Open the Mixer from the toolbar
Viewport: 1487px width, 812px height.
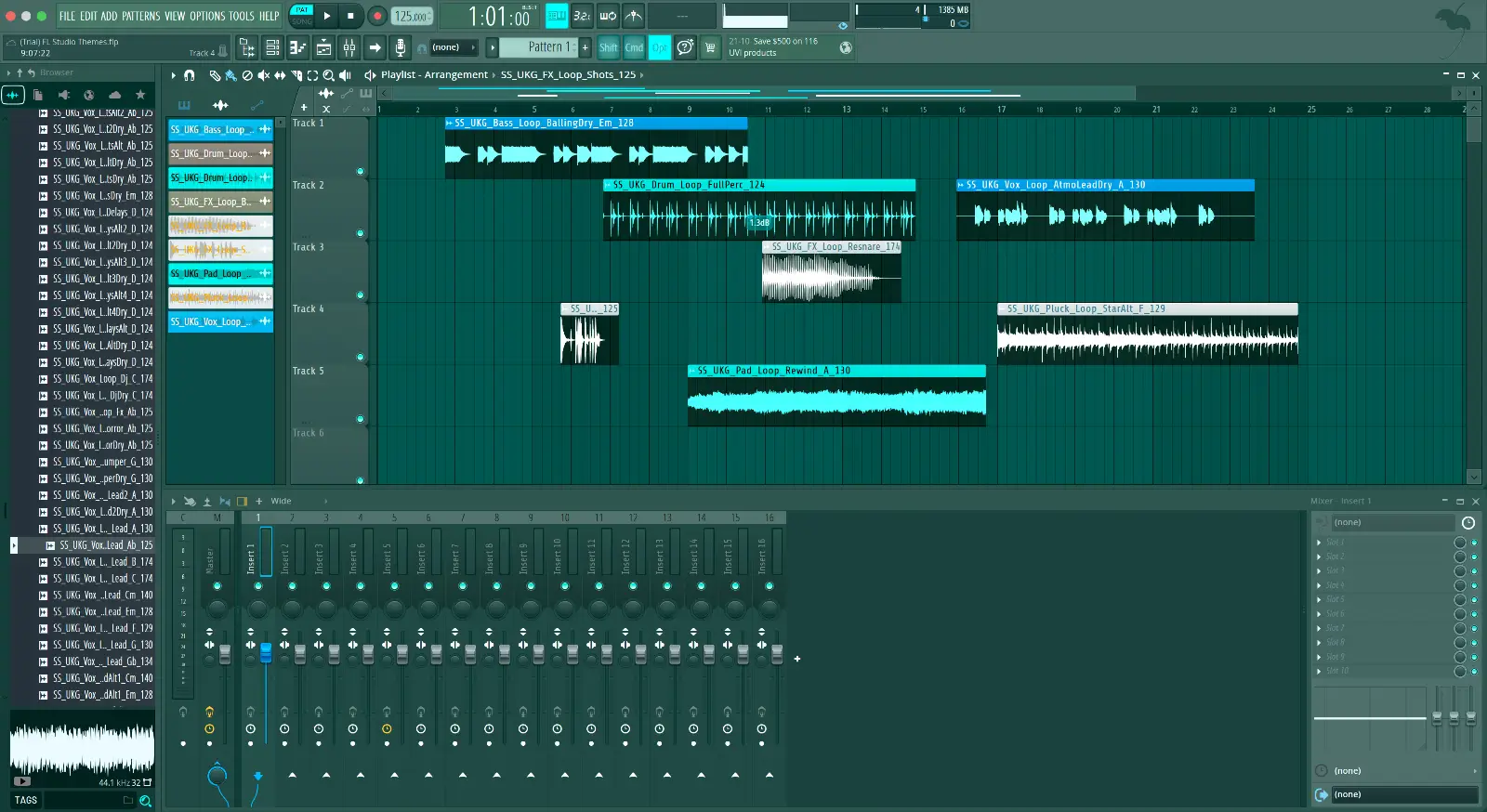(x=349, y=47)
